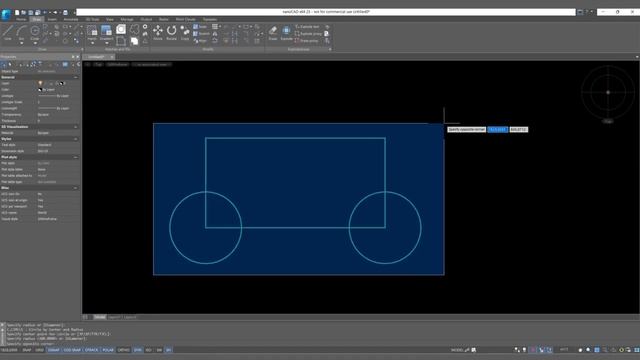Click the Save quick-access icon

click(x=31, y=13)
